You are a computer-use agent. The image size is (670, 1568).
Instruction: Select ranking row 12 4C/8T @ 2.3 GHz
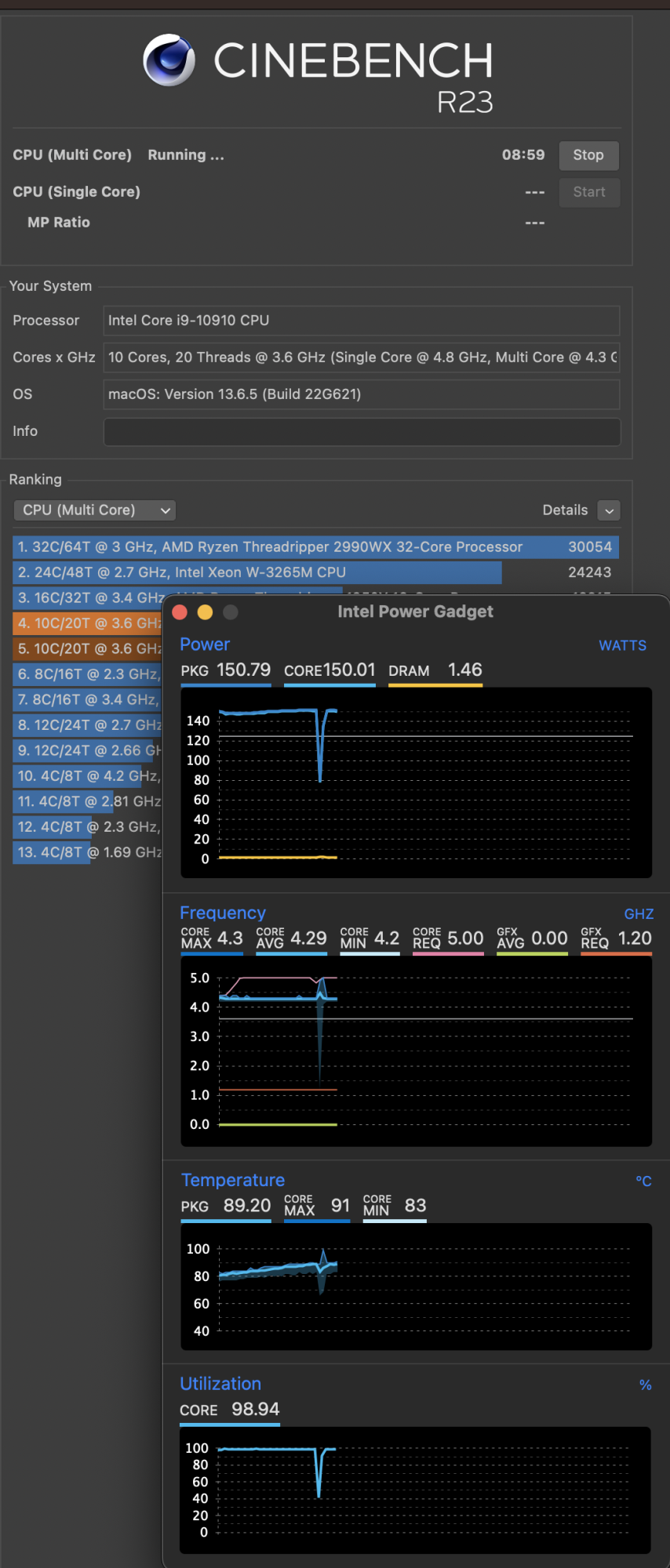(87, 826)
